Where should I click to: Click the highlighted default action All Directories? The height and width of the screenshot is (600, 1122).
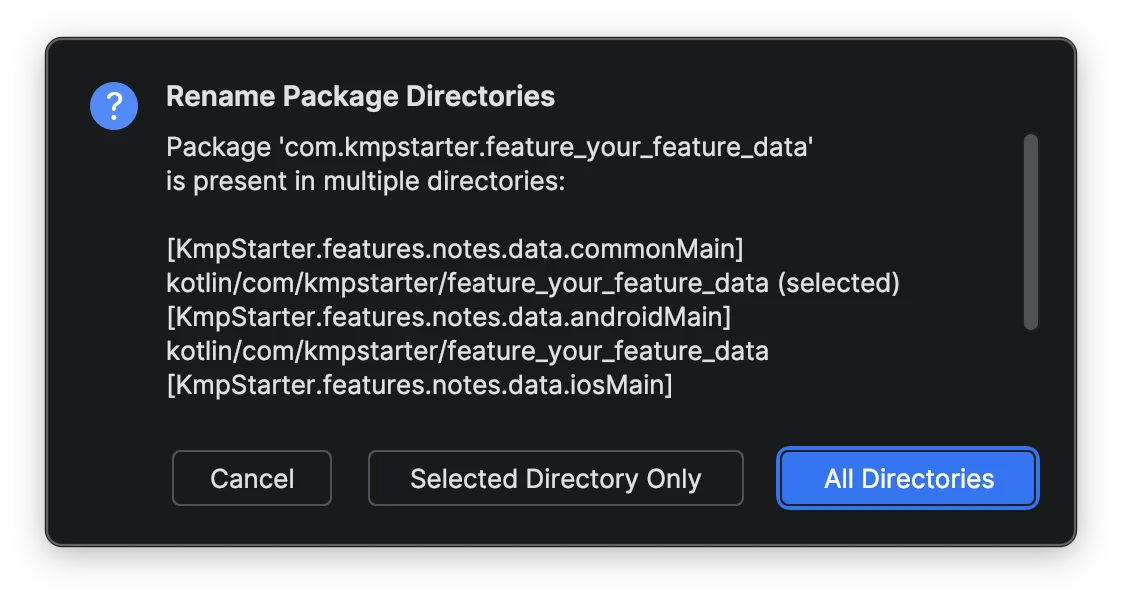pos(906,478)
